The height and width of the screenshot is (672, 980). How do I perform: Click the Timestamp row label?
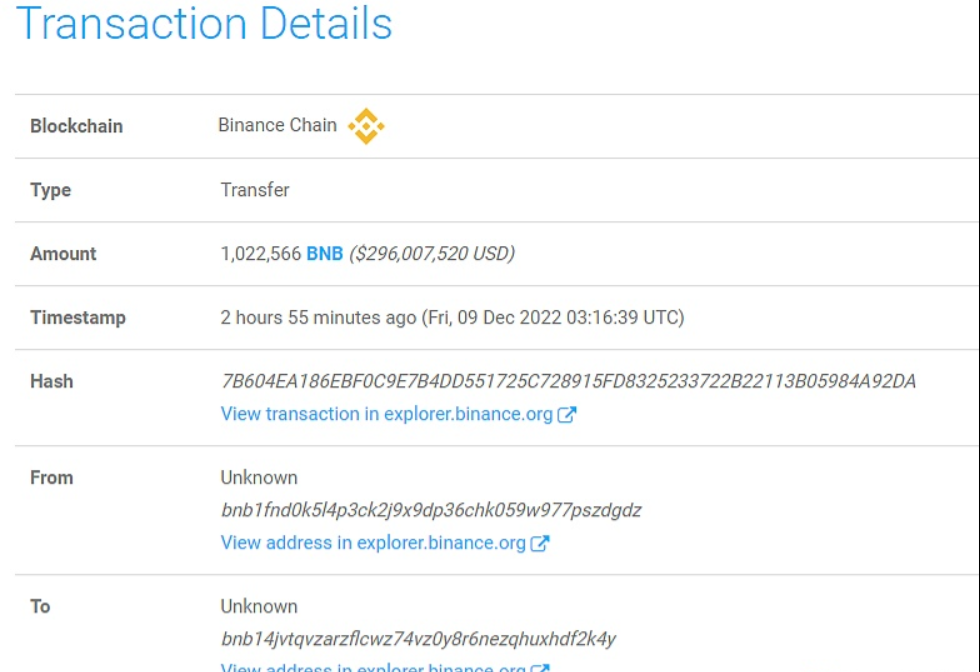(78, 318)
